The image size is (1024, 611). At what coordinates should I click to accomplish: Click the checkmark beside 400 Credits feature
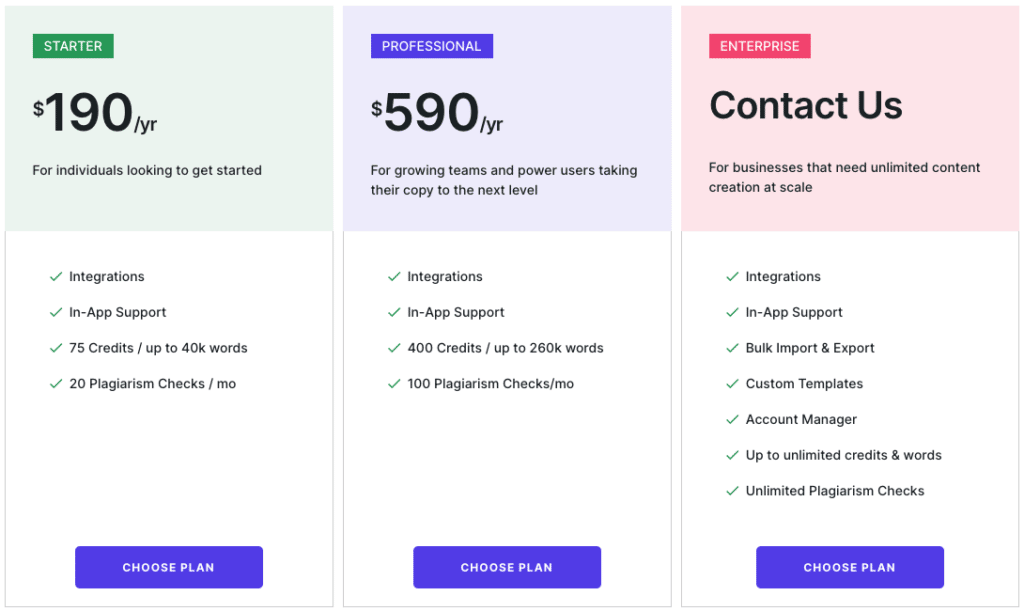coord(394,348)
